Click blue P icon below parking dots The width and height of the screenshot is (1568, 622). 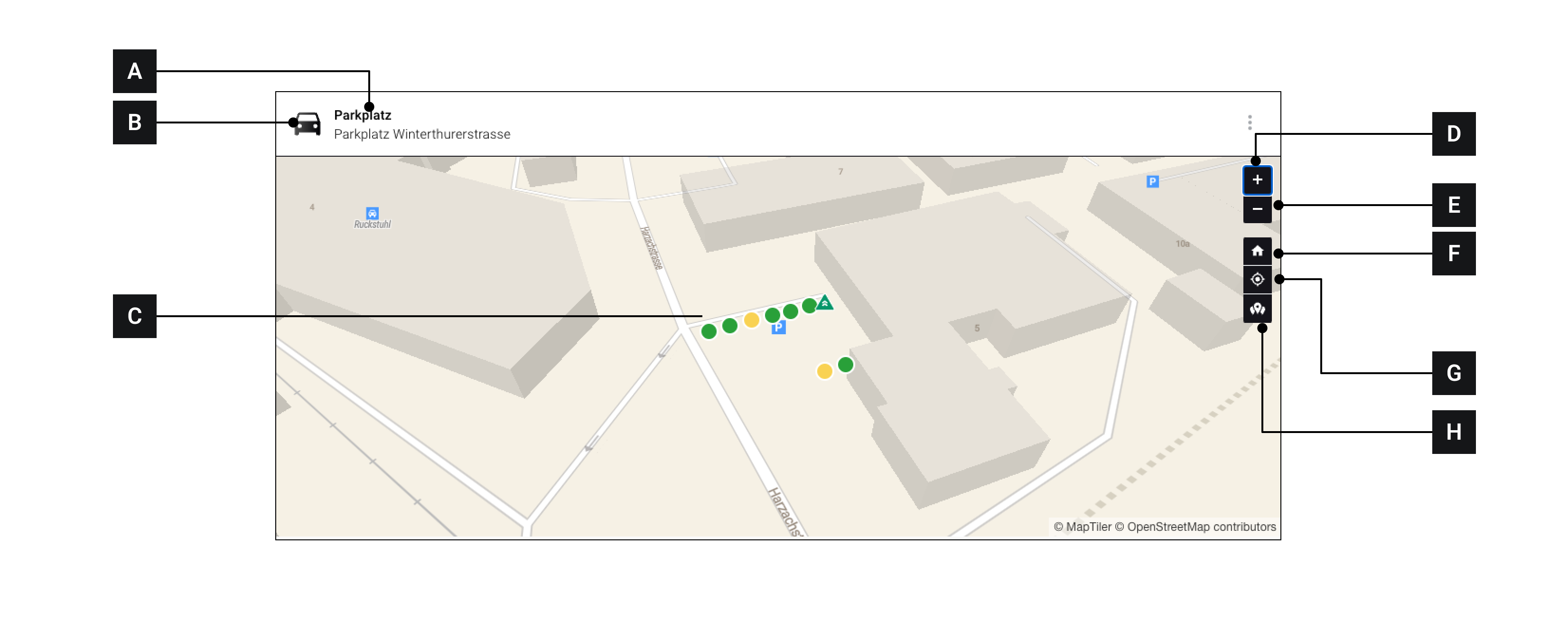[x=778, y=329]
